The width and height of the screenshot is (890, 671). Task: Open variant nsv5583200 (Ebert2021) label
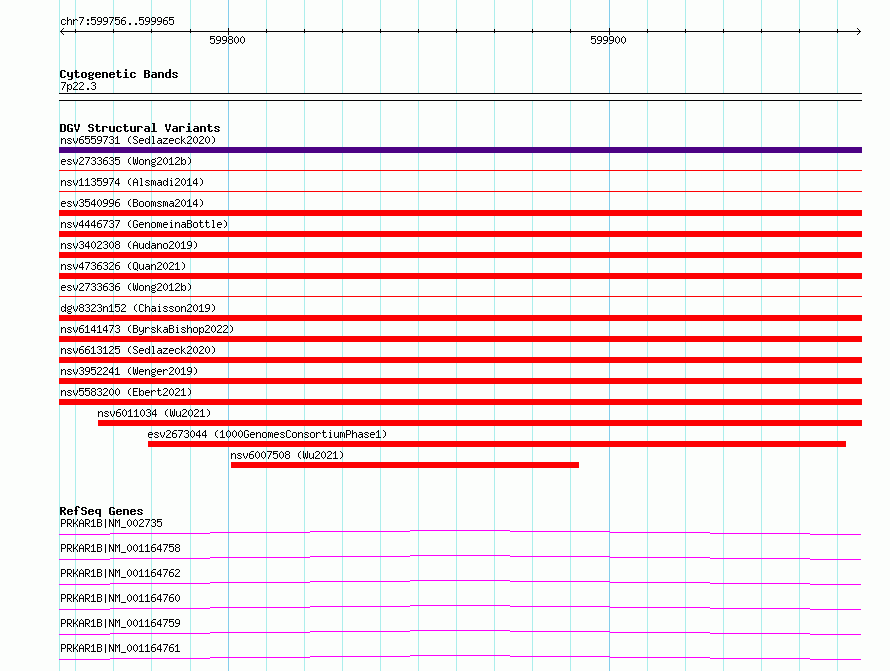126,392
